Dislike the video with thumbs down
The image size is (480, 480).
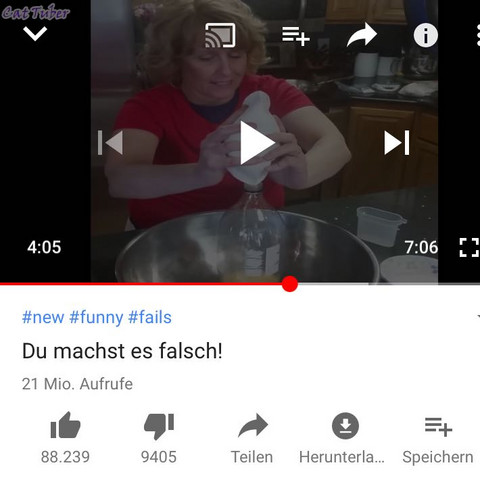[159, 426]
